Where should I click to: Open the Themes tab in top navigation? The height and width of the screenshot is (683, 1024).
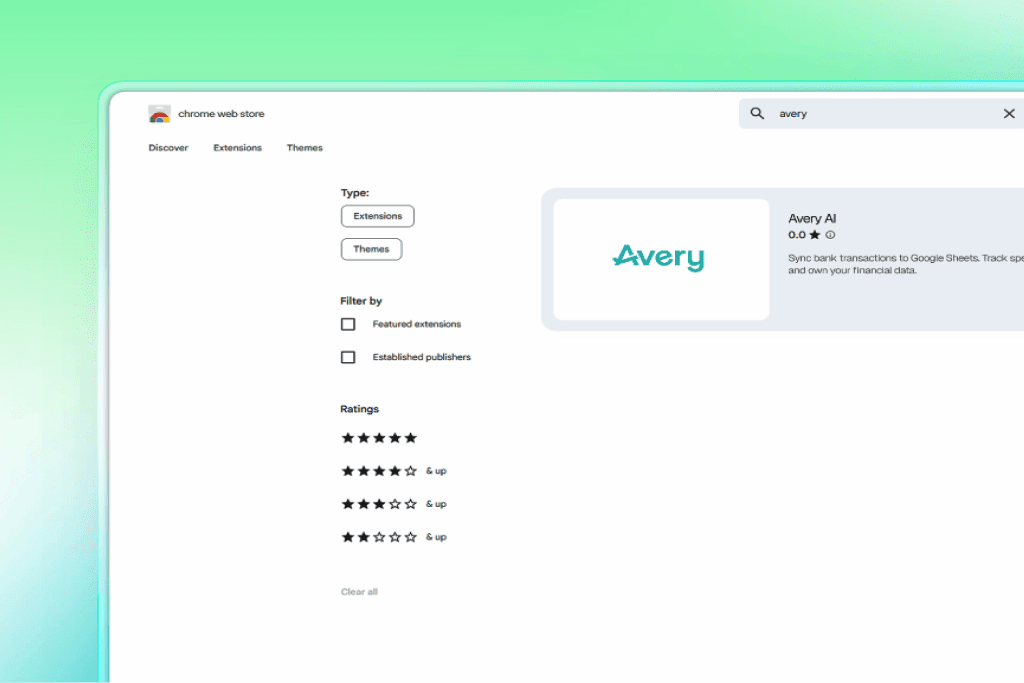point(304,148)
